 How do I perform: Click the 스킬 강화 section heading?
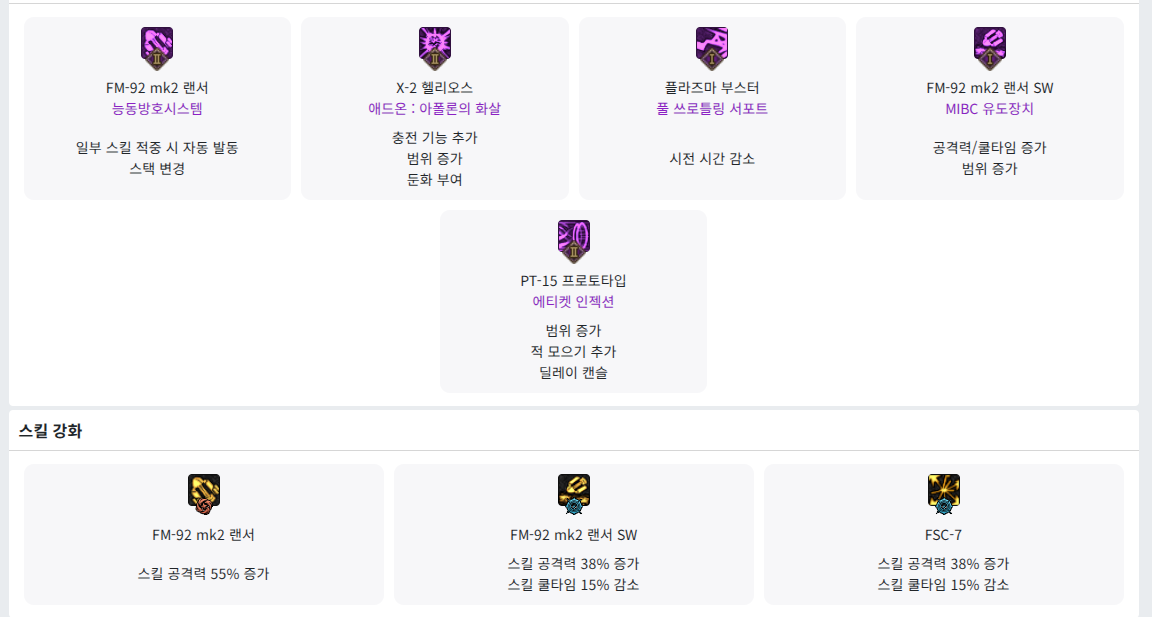pyautogui.click(x=50, y=431)
